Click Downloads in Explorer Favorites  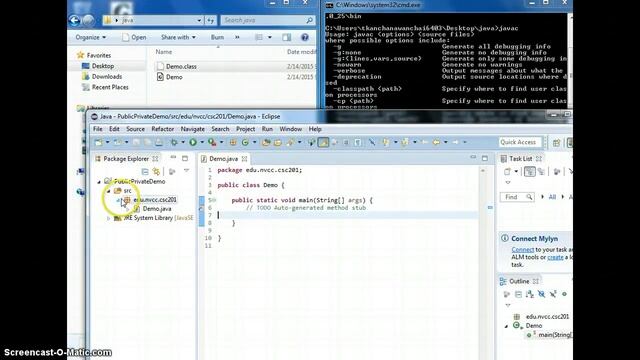(x=107, y=77)
